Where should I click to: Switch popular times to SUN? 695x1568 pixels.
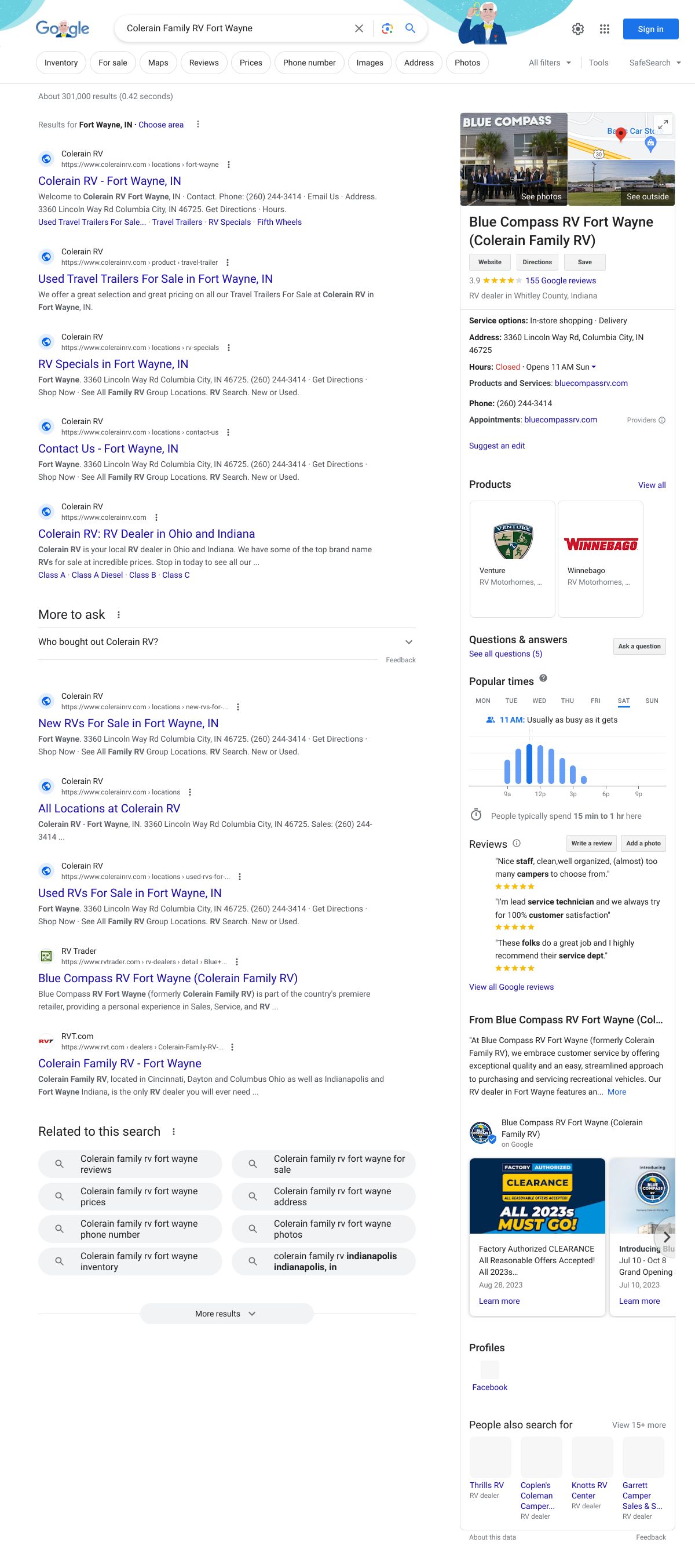pyautogui.click(x=651, y=701)
